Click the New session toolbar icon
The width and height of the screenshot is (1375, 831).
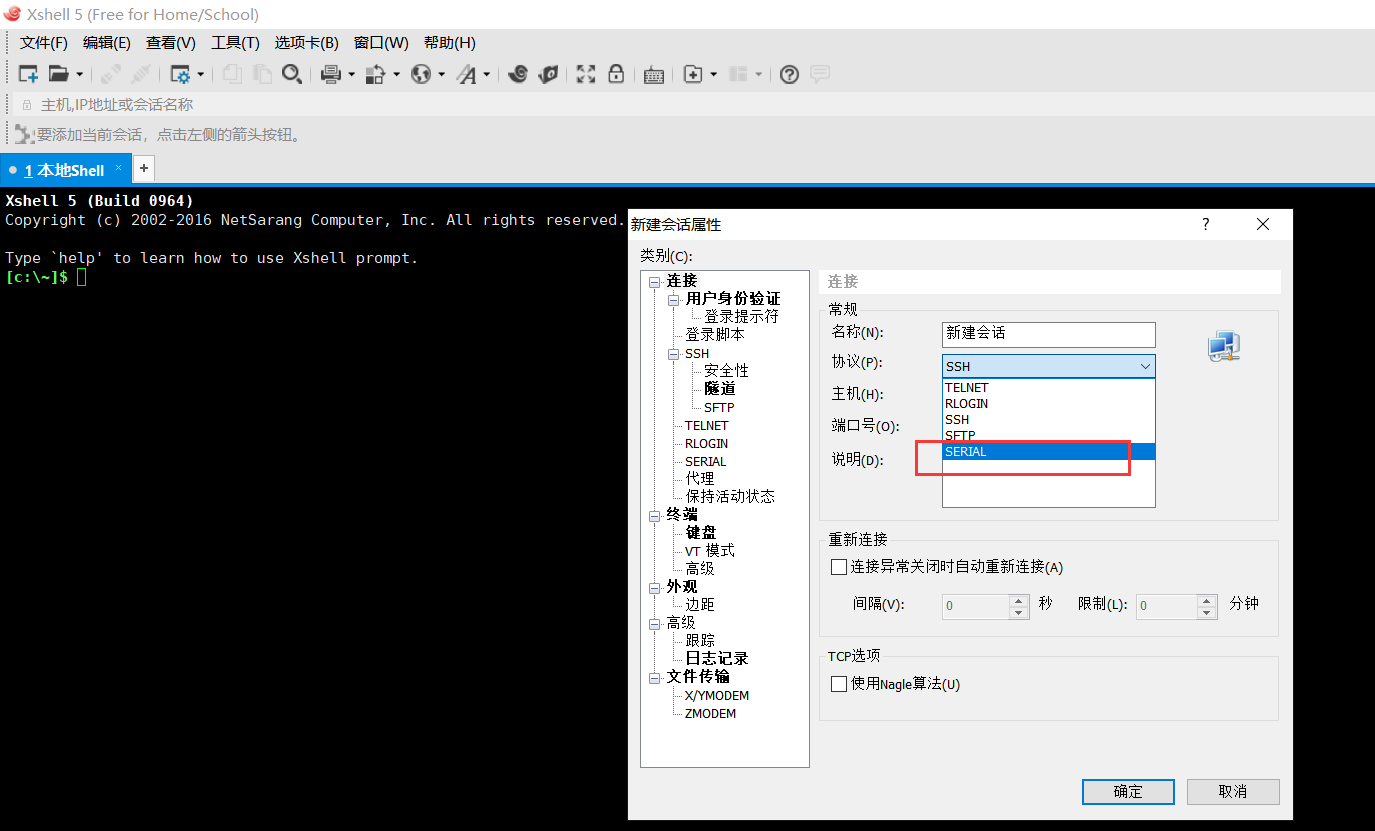pos(29,74)
